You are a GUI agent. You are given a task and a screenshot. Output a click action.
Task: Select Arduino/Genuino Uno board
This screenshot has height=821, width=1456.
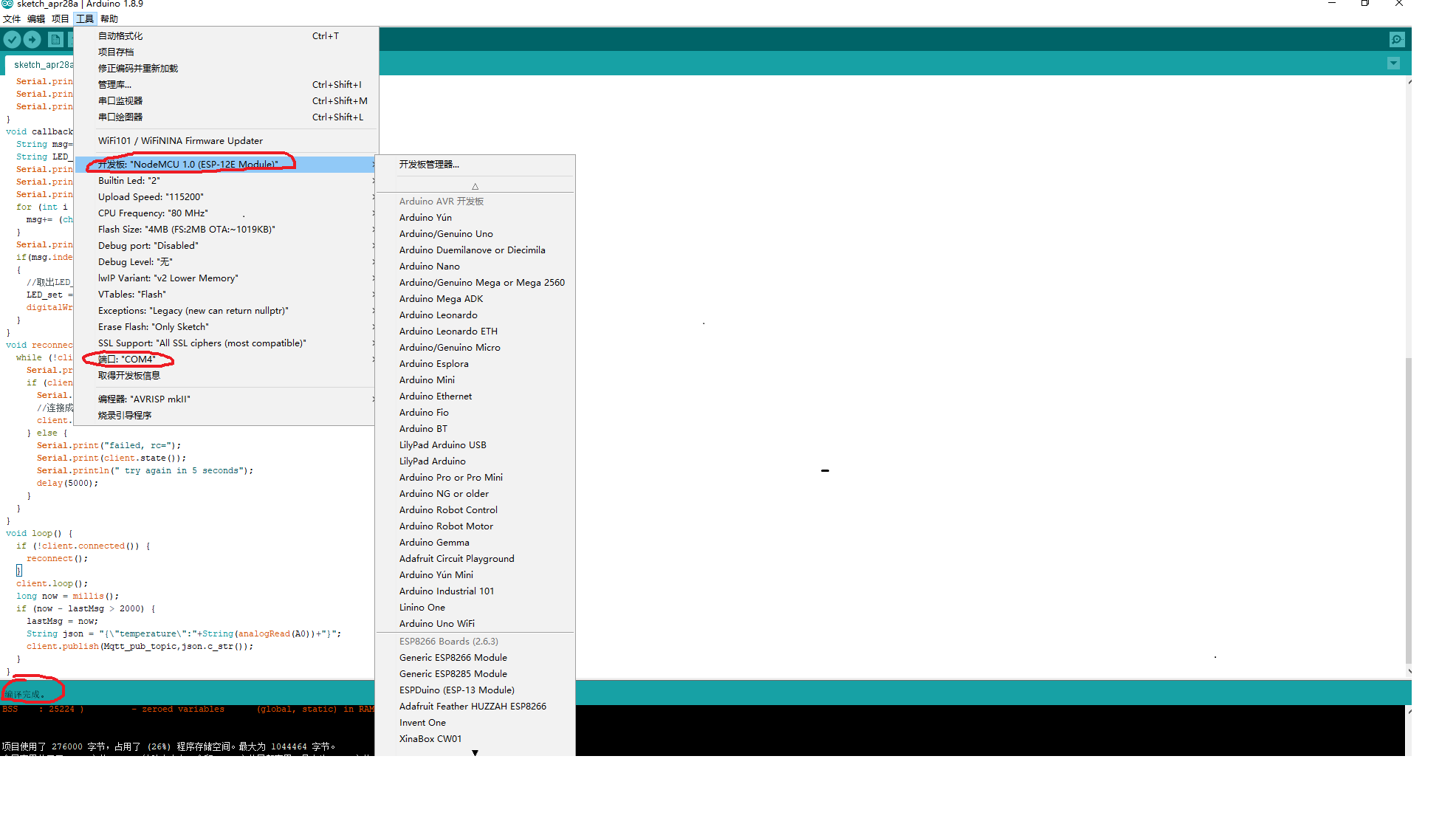445,234
